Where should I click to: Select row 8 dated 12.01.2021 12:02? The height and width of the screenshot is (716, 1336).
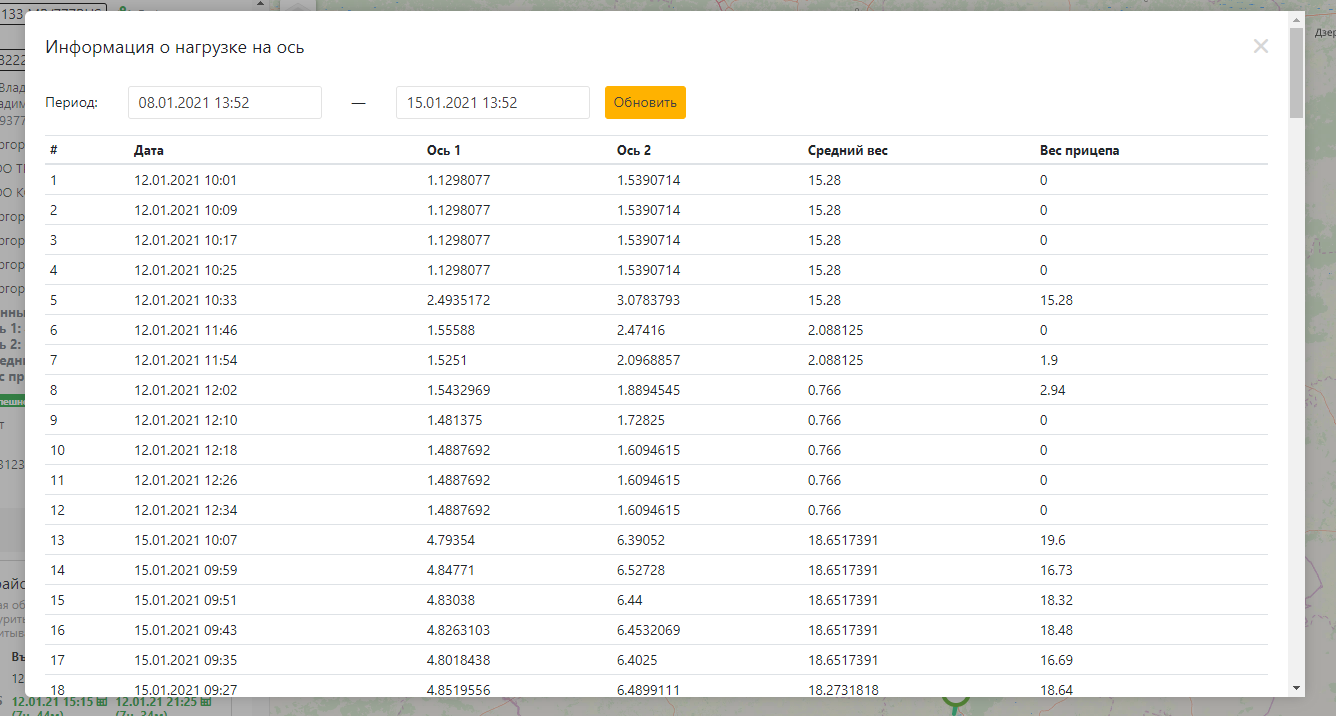(657, 390)
